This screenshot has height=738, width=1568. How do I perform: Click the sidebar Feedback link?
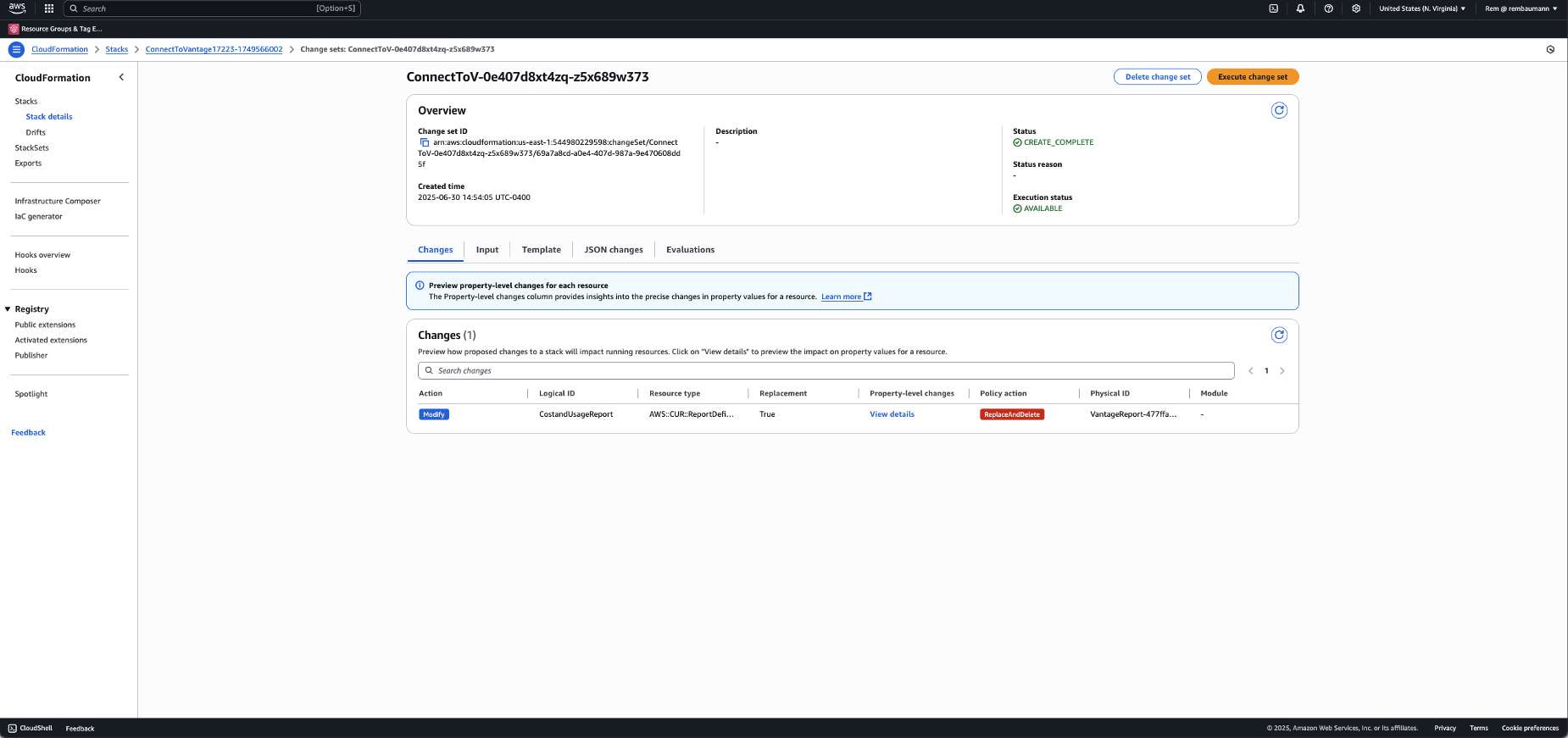(28, 433)
